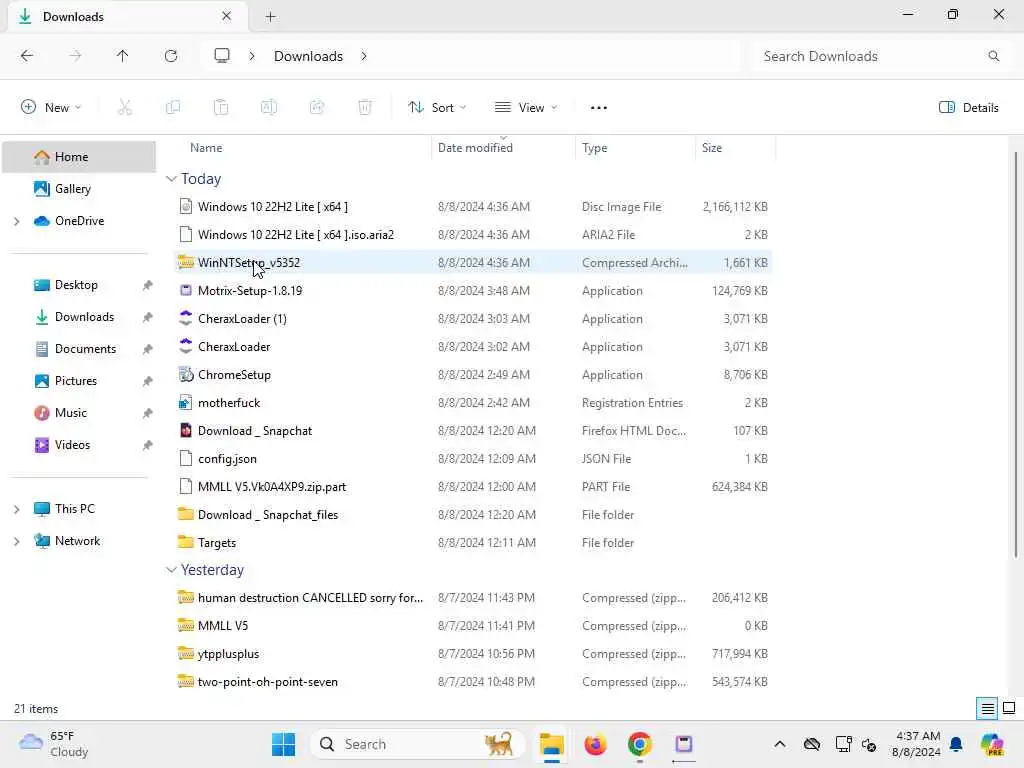This screenshot has width=1024, height=768.
Task: Click the Back navigation arrow
Action: point(27,56)
